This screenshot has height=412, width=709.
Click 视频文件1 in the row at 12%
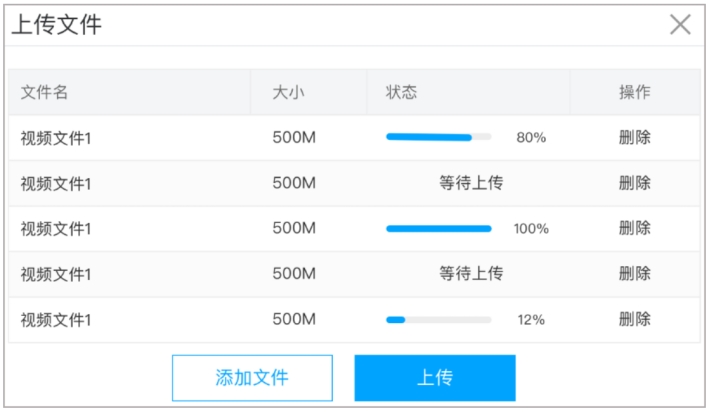pyautogui.click(x=56, y=320)
